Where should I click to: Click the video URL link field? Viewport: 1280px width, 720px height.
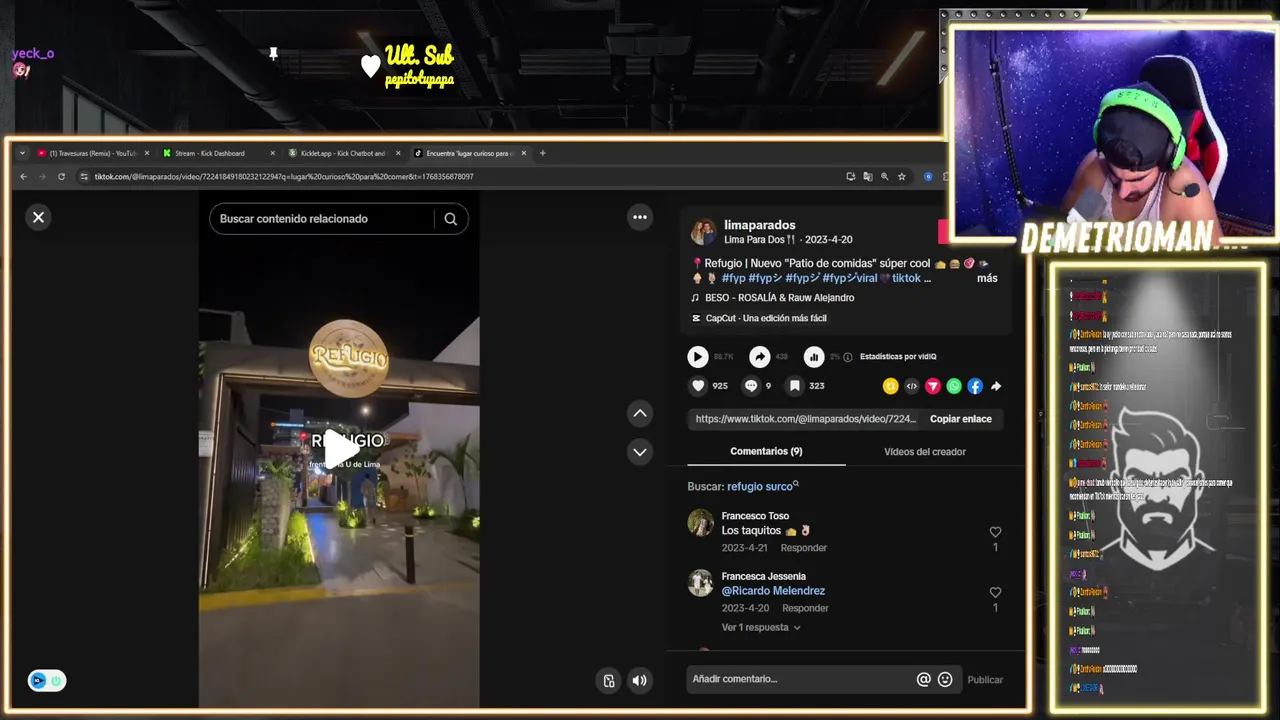coord(805,419)
